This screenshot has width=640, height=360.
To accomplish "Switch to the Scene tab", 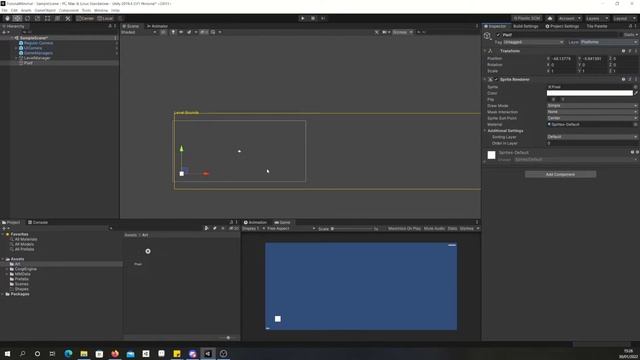I will pyautogui.click(x=131, y=26).
